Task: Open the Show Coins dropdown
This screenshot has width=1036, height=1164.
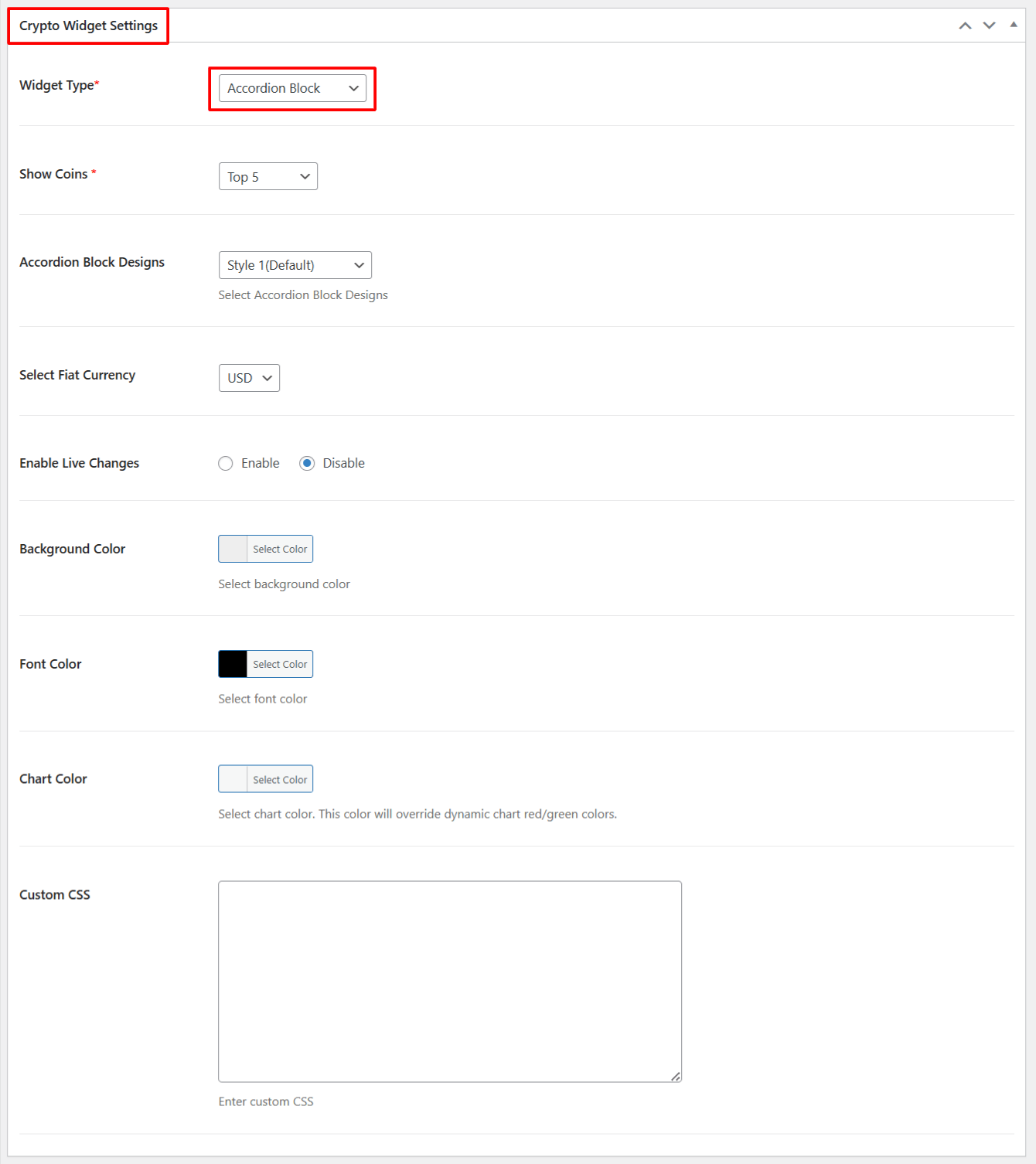Action: point(268,176)
